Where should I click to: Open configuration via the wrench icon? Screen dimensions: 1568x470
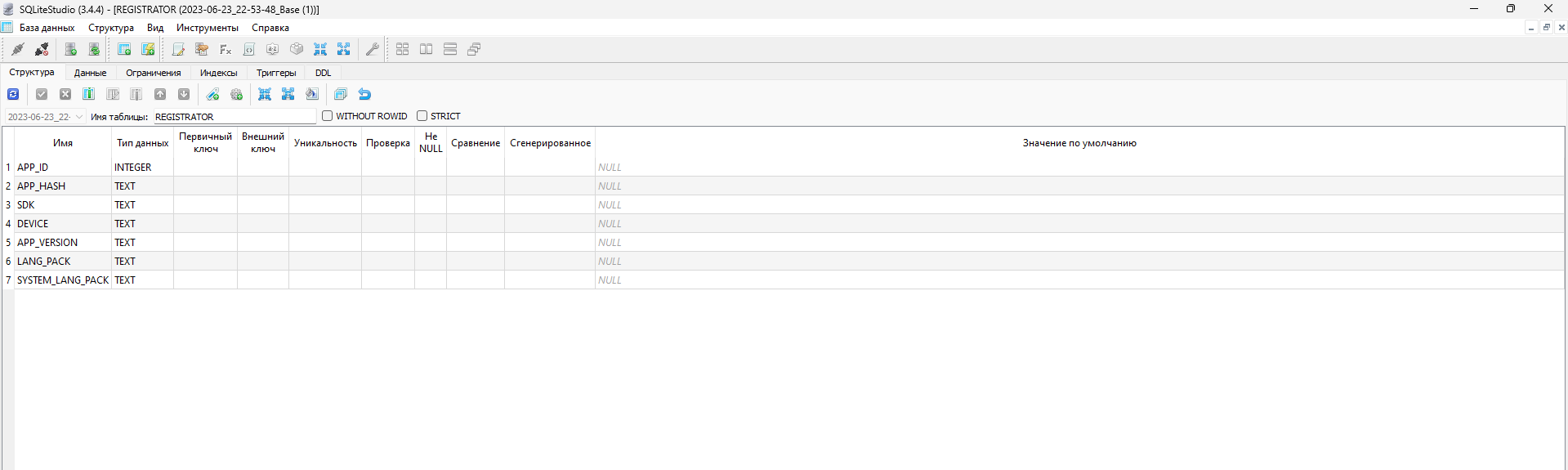pyautogui.click(x=372, y=50)
